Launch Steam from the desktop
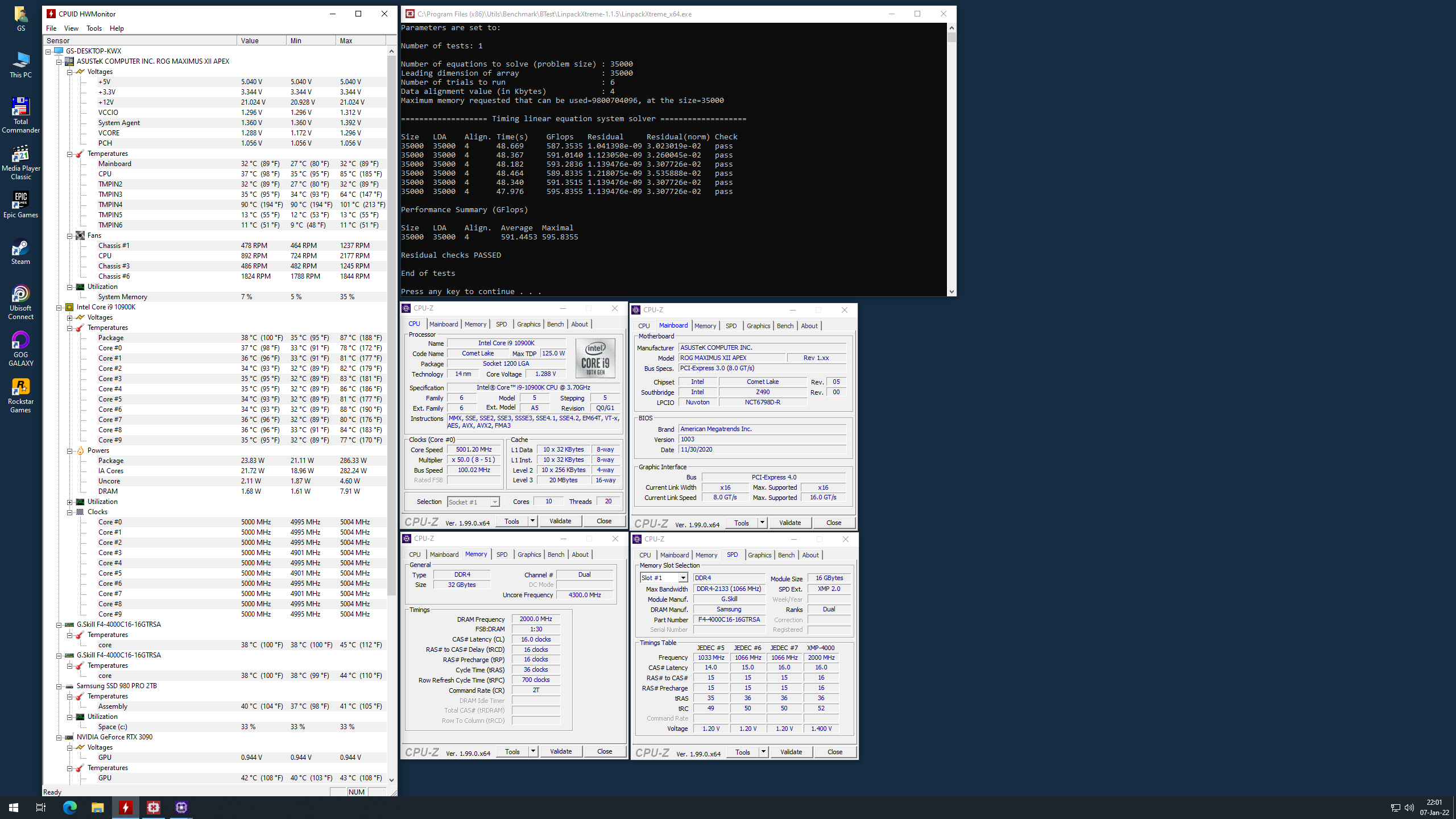The width and height of the screenshot is (1456, 819). coord(20,251)
